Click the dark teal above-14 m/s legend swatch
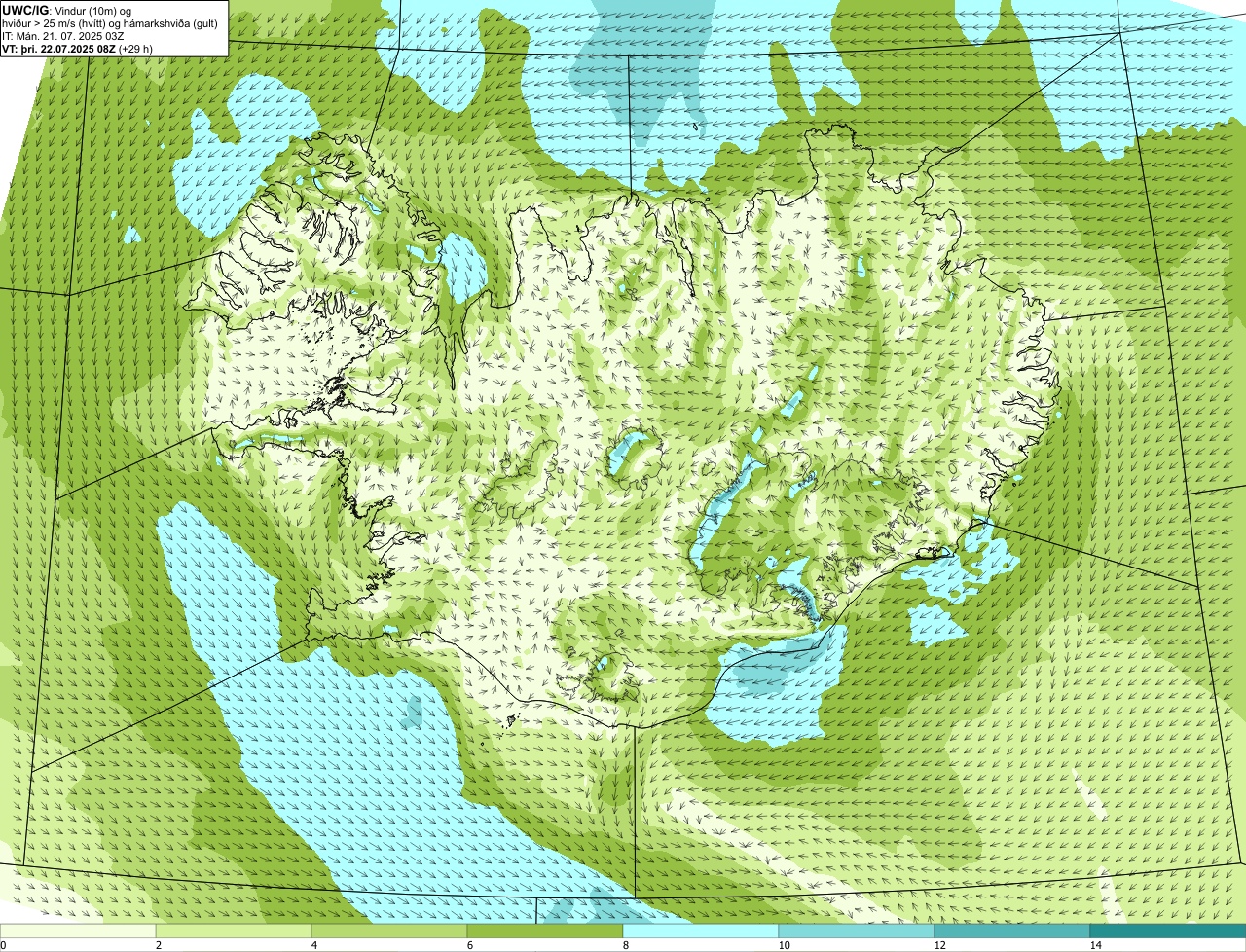1246x952 pixels. [1168, 931]
